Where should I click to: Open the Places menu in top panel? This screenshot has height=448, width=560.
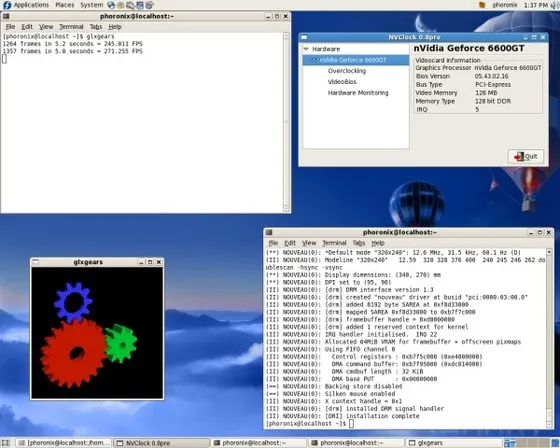point(65,5)
